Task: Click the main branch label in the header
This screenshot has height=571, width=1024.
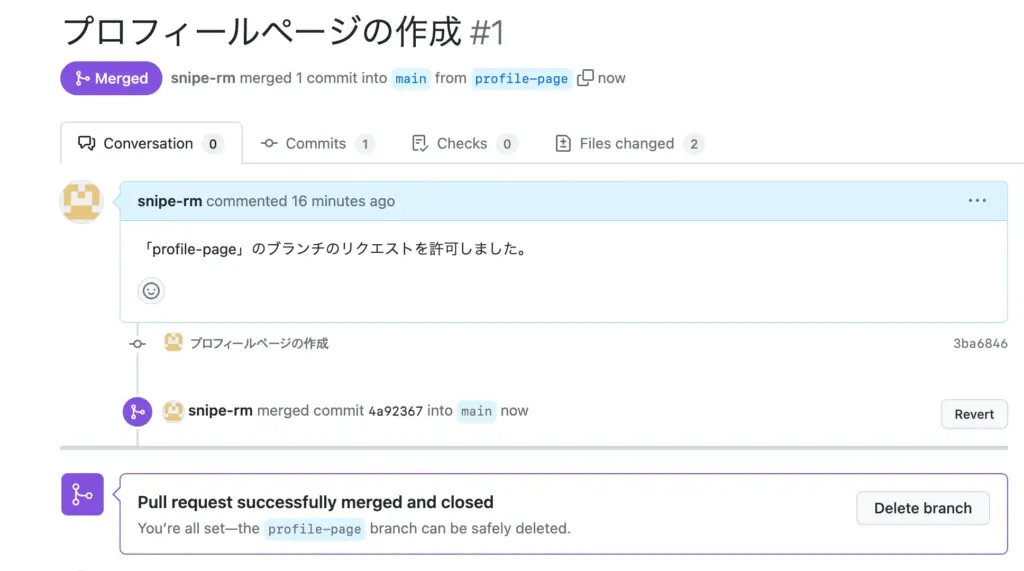Action: click(x=411, y=79)
